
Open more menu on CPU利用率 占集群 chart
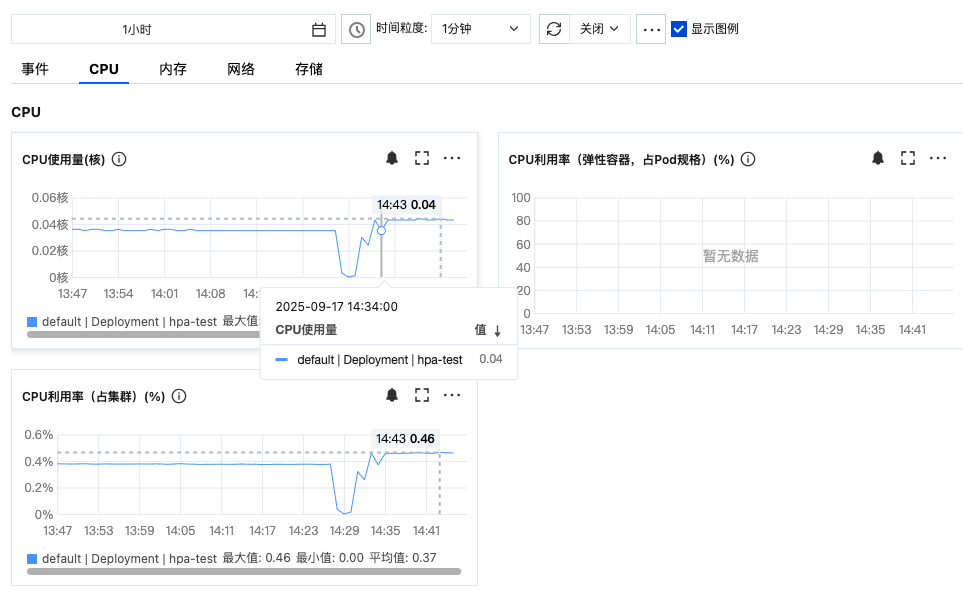pyautogui.click(x=452, y=395)
